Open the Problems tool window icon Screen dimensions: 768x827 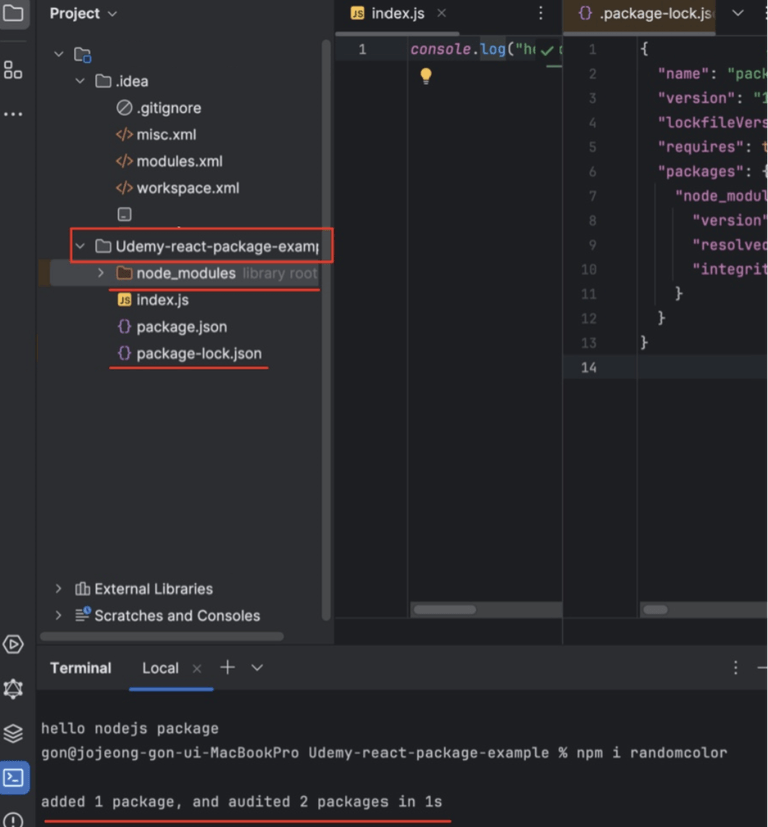point(13,819)
